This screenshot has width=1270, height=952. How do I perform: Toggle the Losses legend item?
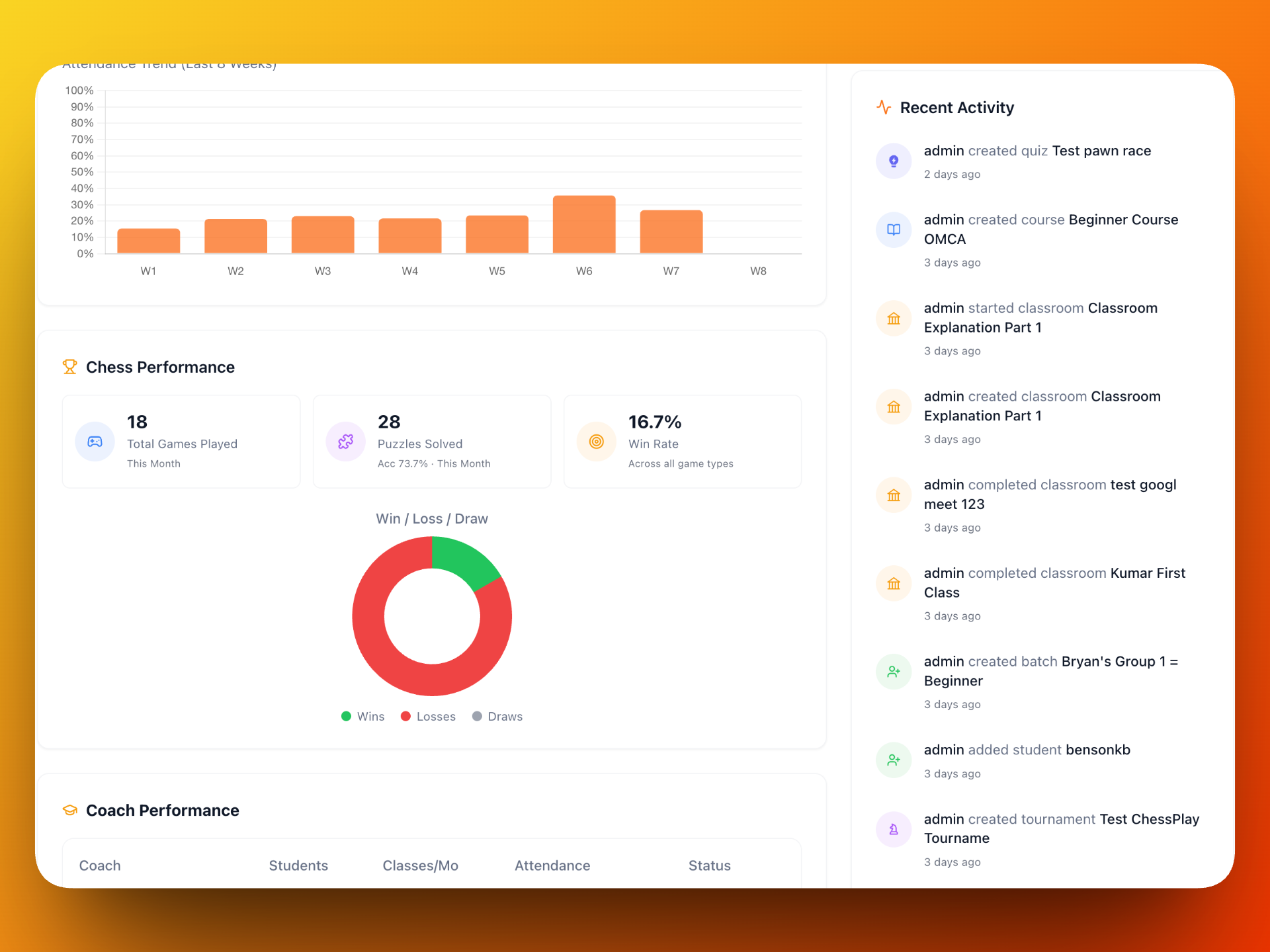428,717
